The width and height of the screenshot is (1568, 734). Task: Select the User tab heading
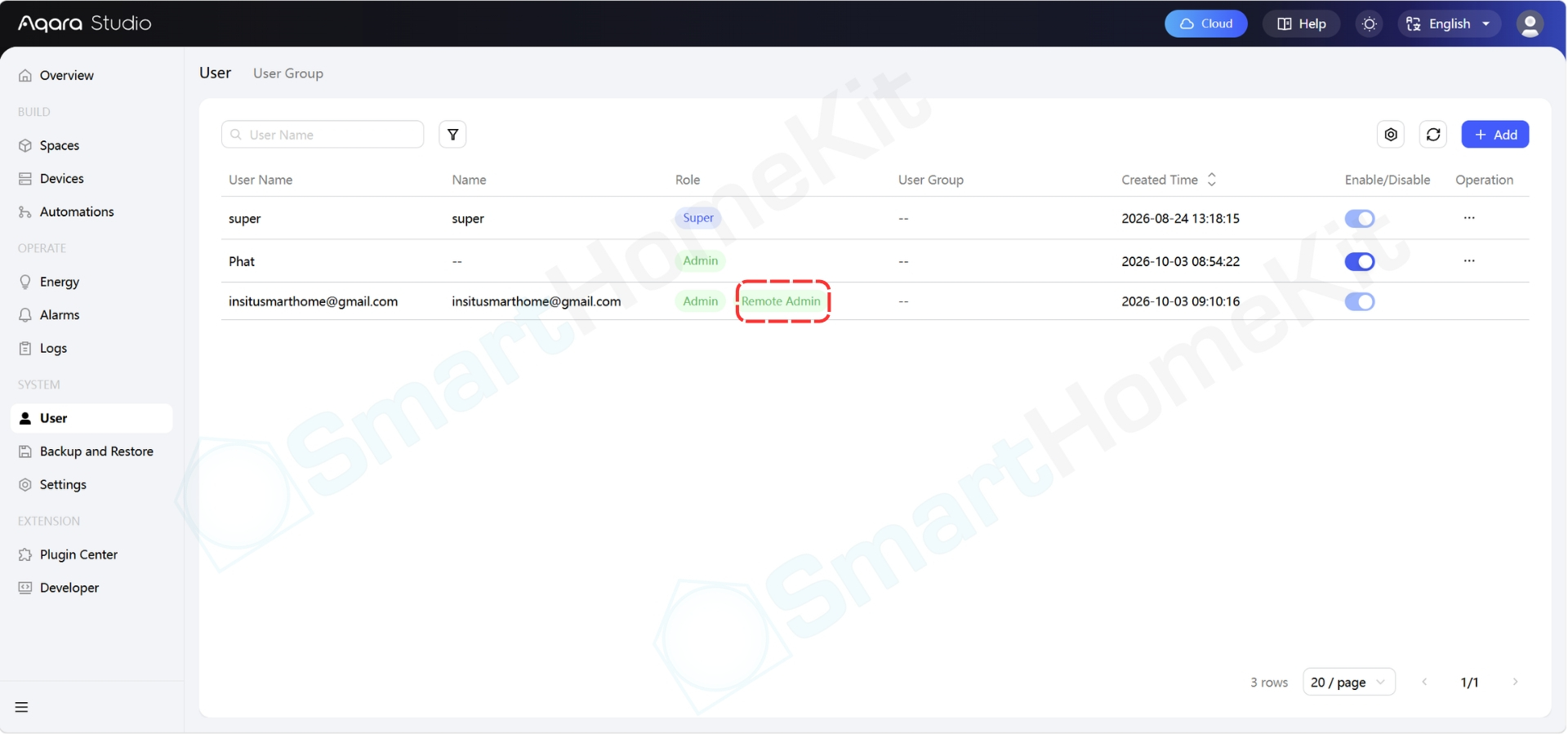point(216,73)
